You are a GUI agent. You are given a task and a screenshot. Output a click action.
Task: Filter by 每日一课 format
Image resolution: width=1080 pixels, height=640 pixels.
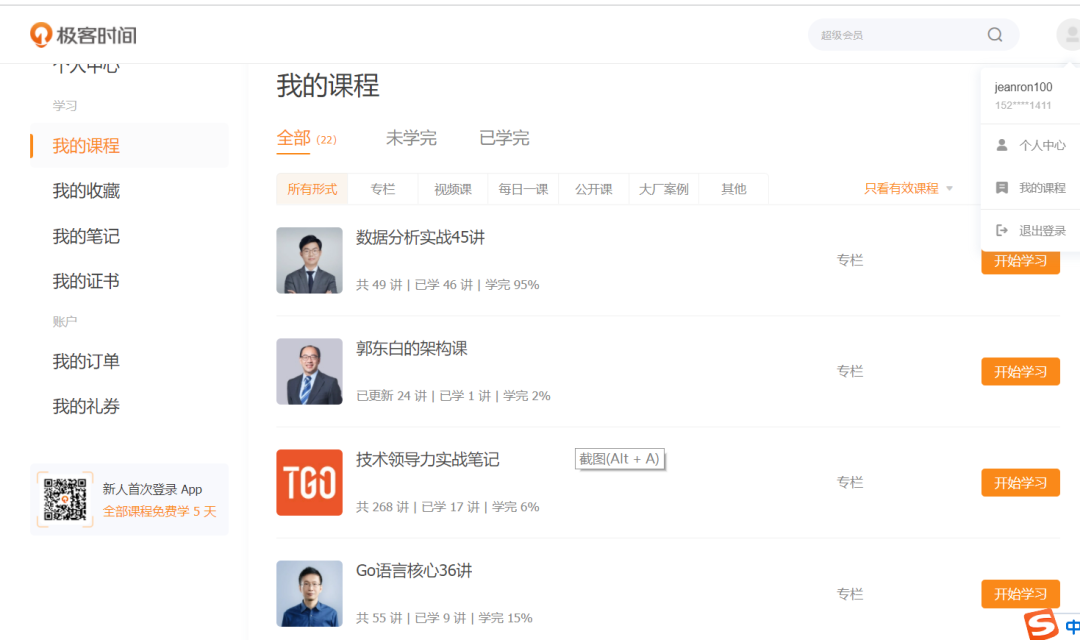(523, 189)
